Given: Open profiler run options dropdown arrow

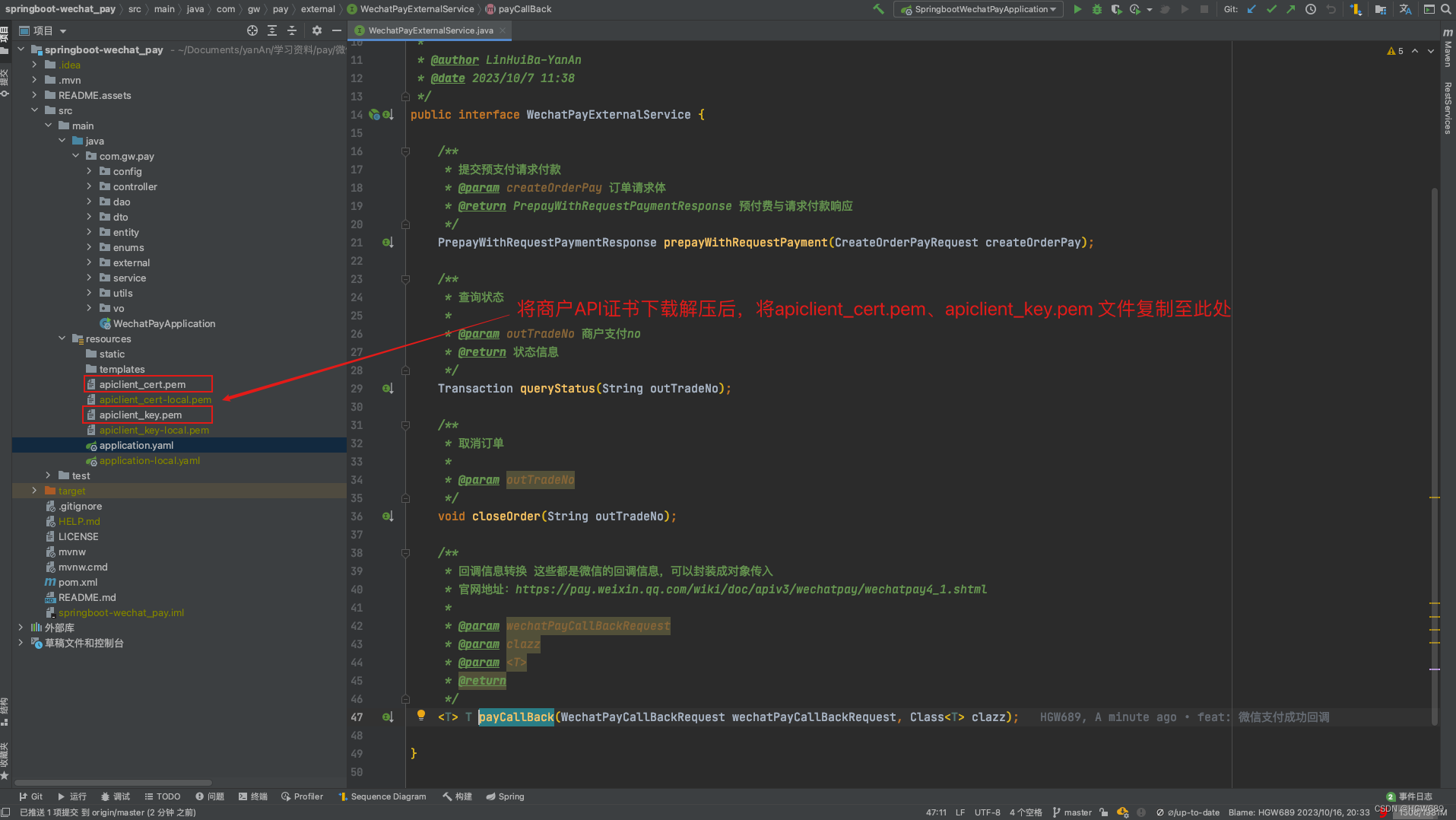Looking at the screenshot, I should [1149, 9].
